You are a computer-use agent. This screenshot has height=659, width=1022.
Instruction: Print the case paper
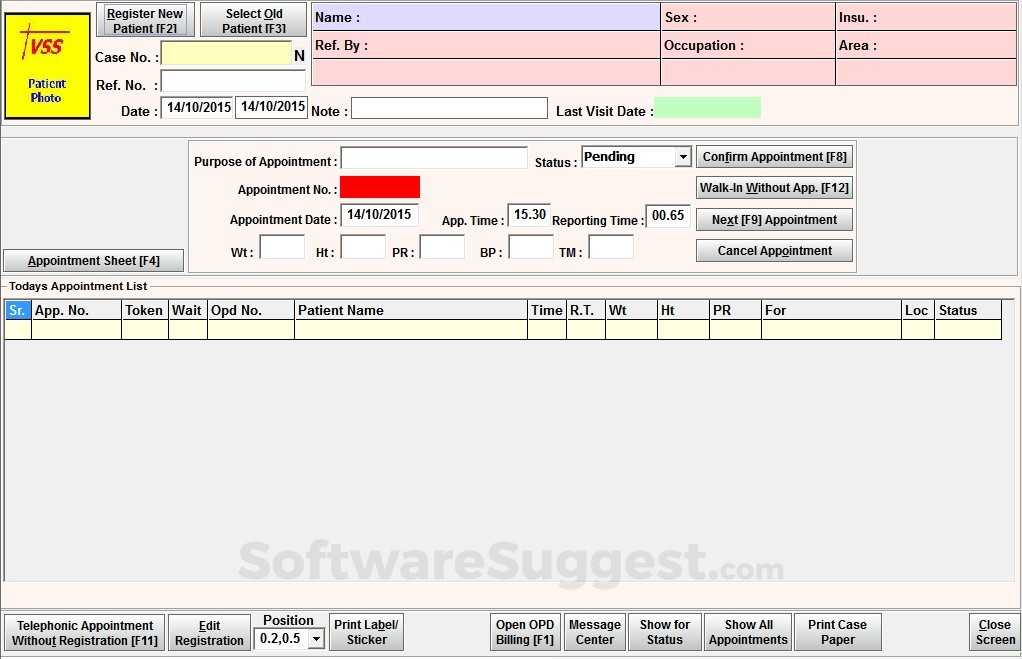[x=837, y=631]
